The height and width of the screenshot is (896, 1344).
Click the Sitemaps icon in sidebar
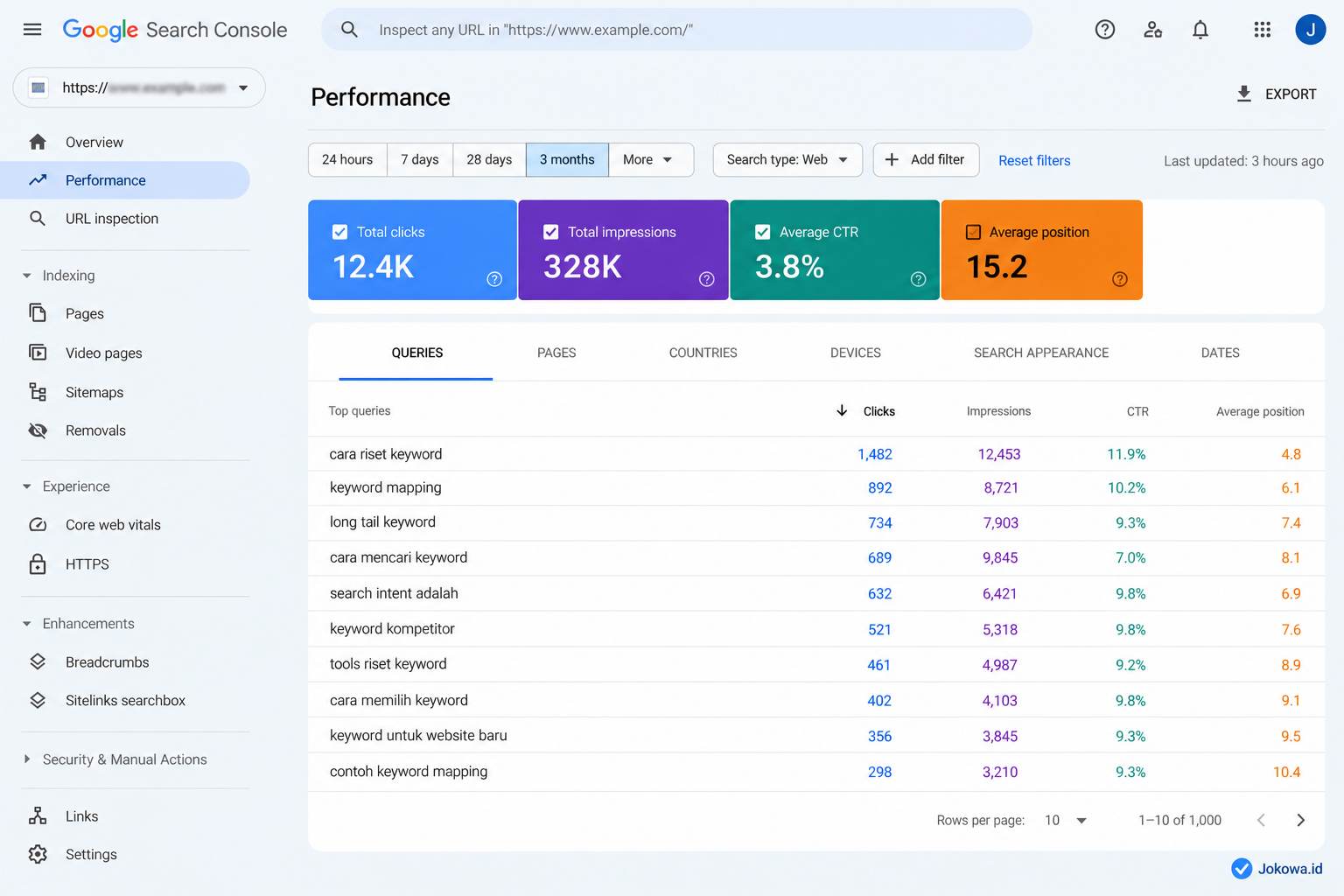(x=38, y=392)
